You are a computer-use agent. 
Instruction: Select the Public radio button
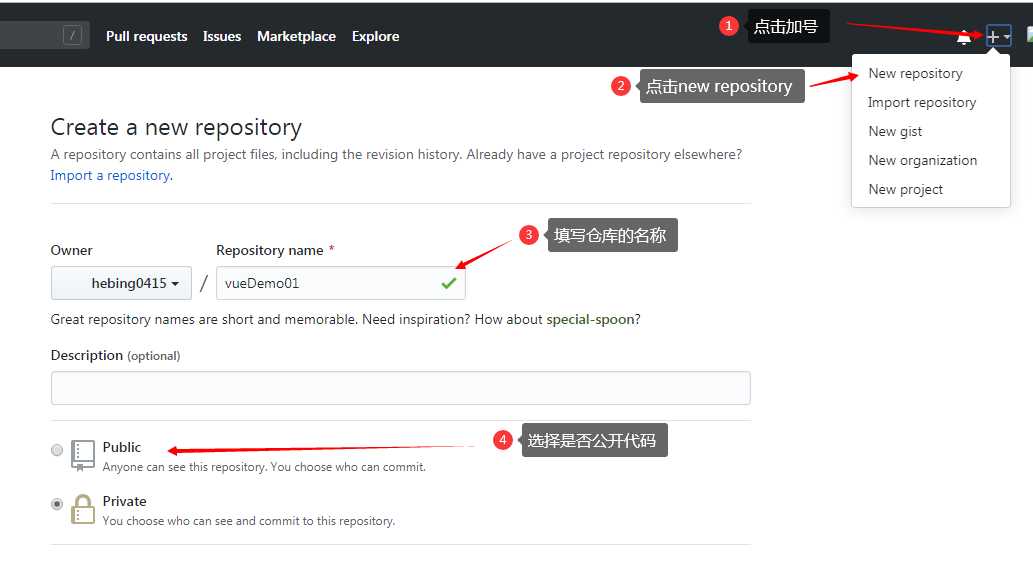[x=57, y=450]
